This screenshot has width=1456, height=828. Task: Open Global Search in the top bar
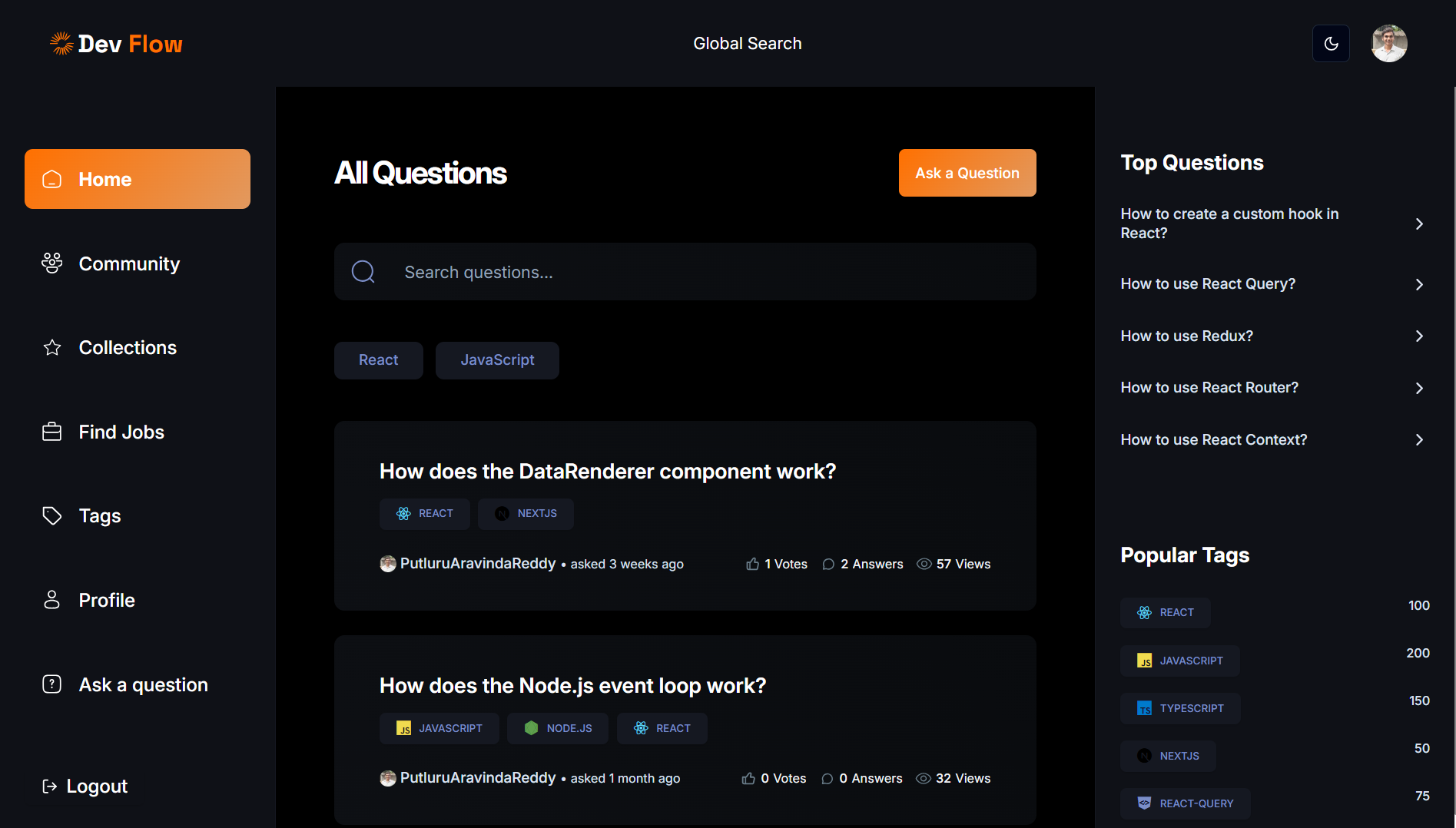[x=747, y=44]
